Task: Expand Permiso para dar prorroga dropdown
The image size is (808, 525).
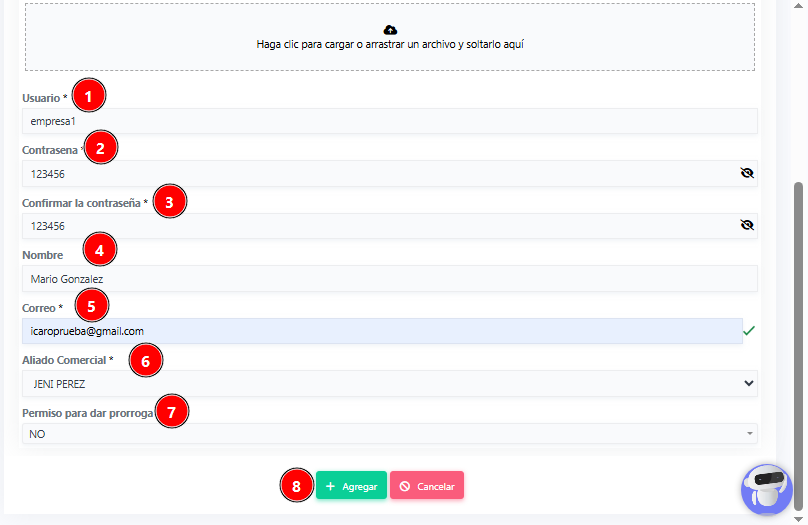Action: click(x=389, y=434)
